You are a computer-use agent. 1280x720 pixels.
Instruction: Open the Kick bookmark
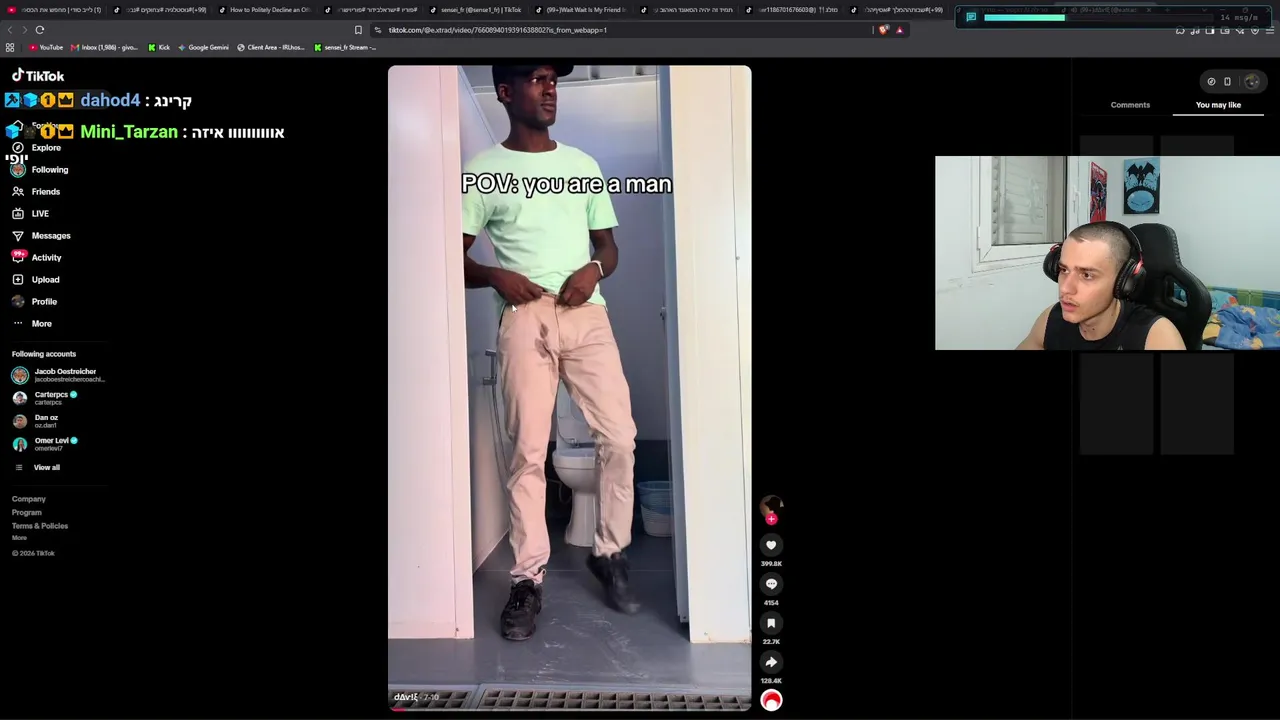pos(159,48)
